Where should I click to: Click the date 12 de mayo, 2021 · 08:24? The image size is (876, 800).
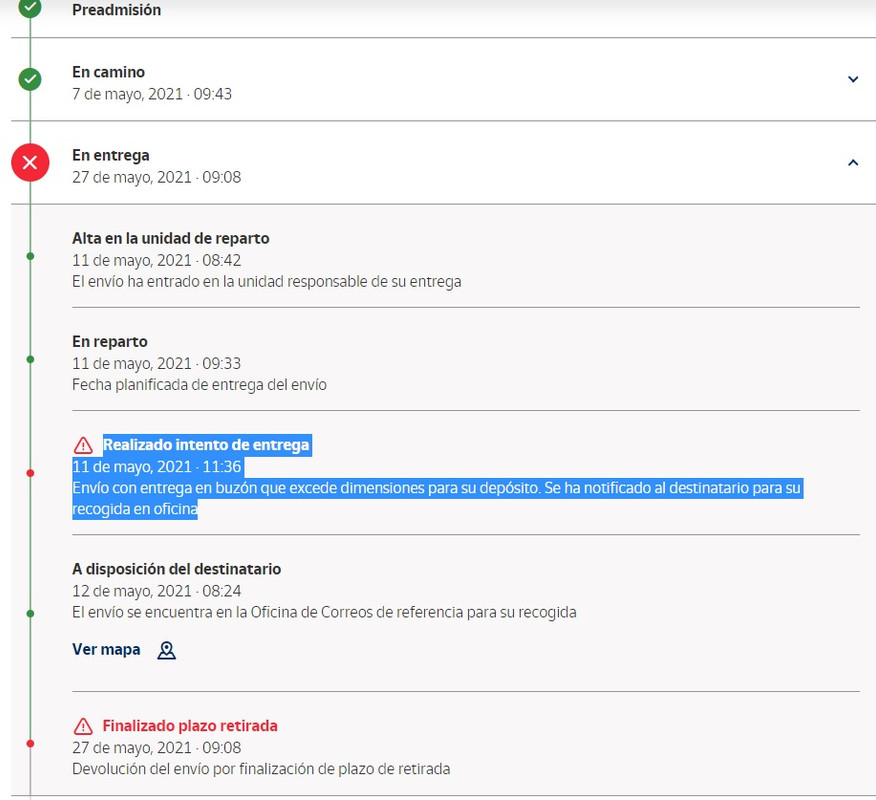[x=156, y=591]
